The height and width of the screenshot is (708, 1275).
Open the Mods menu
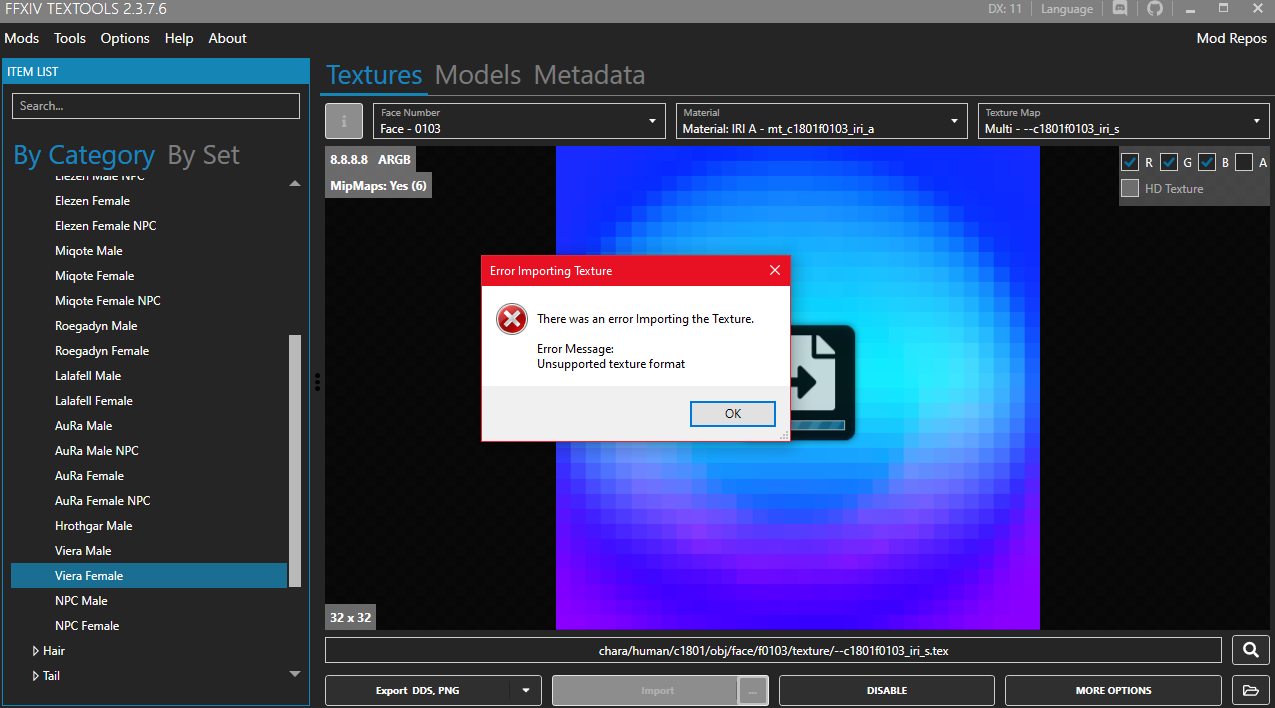pyautogui.click(x=21, y=38)
